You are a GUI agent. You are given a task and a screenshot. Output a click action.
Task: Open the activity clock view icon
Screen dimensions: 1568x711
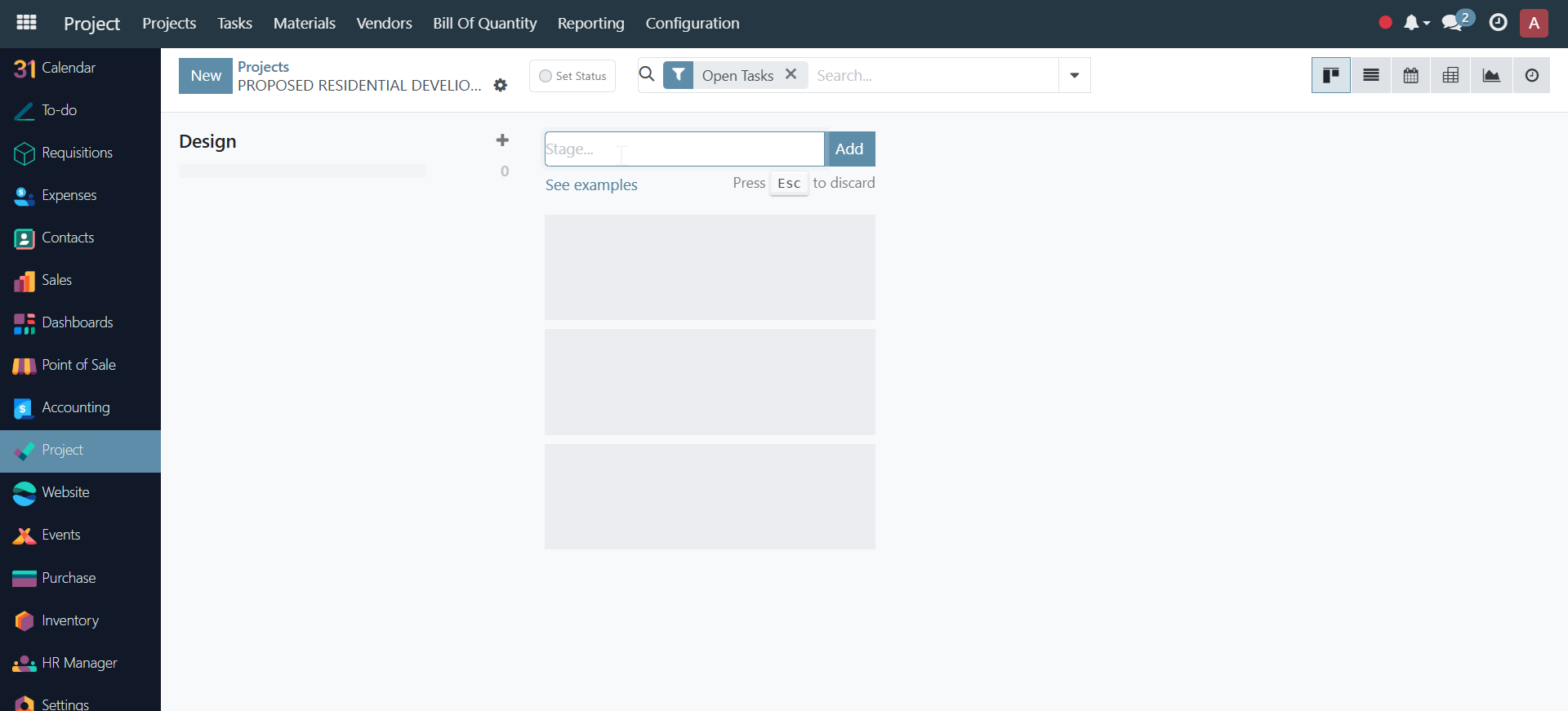tap(1531, 75)
